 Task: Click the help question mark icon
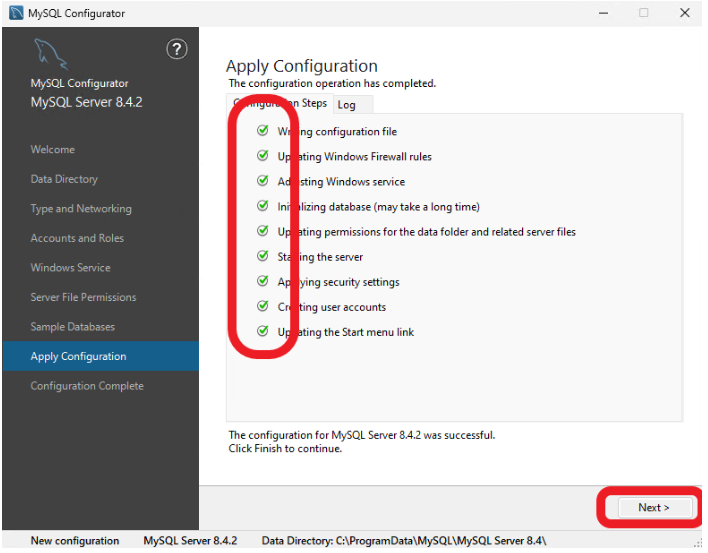[x=176, y=49]
